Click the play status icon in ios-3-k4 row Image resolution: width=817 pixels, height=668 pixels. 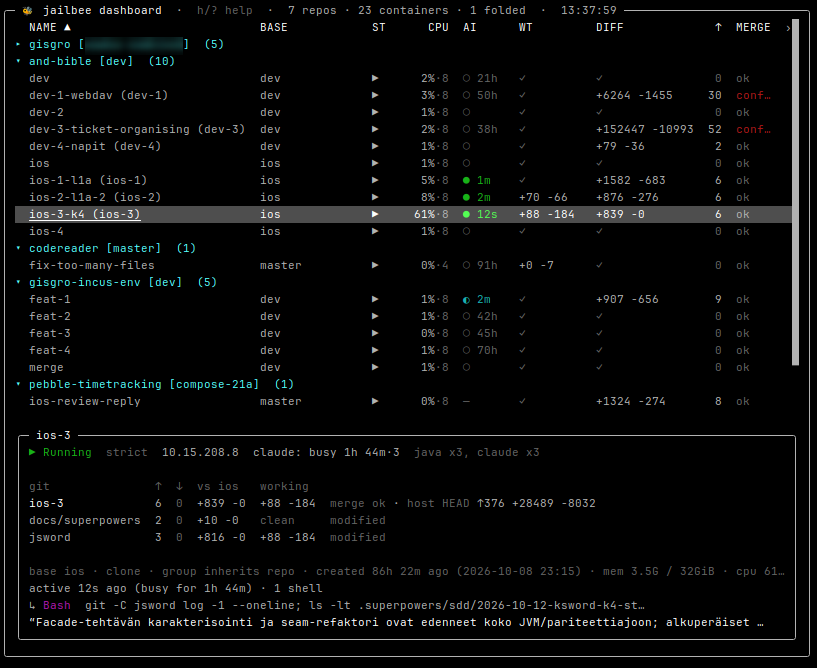point(375,214)
